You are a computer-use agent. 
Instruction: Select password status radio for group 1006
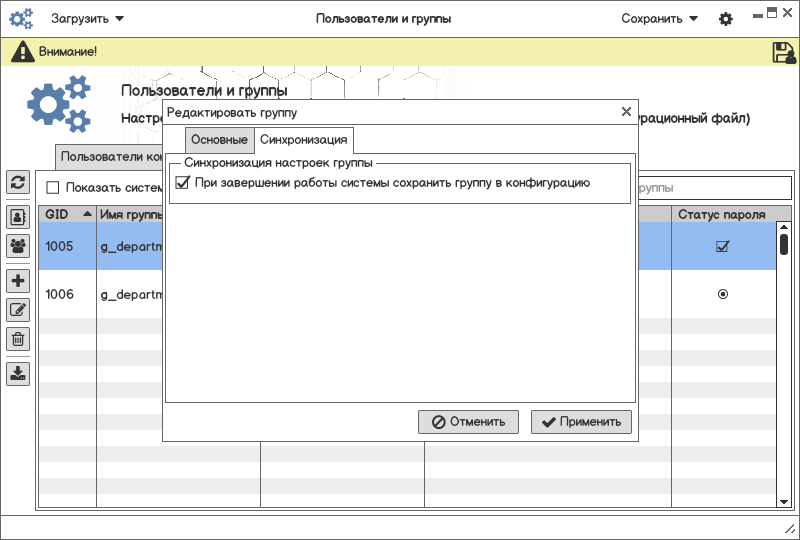point(722,294)
